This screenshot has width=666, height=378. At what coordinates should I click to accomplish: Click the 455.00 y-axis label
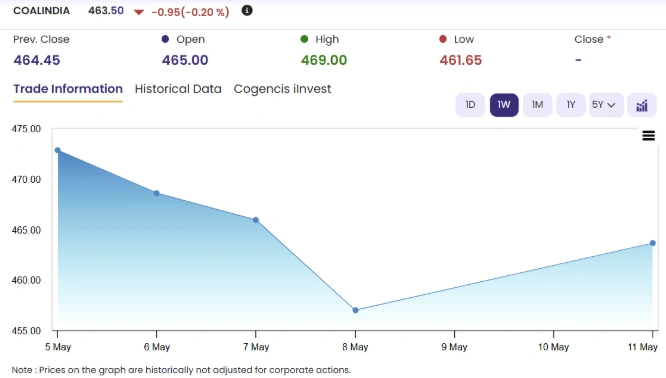pyautogui.click(x=26, y=331)
